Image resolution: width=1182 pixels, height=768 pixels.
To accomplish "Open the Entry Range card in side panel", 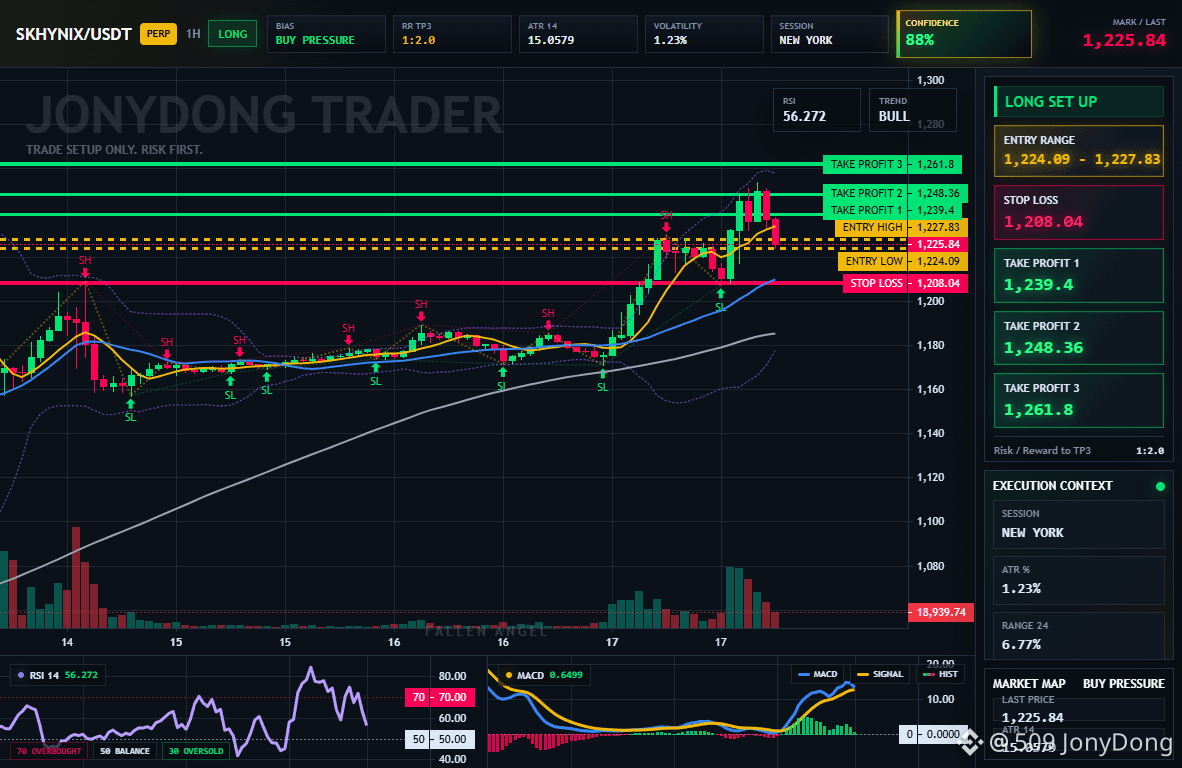I will [1079, 151].
